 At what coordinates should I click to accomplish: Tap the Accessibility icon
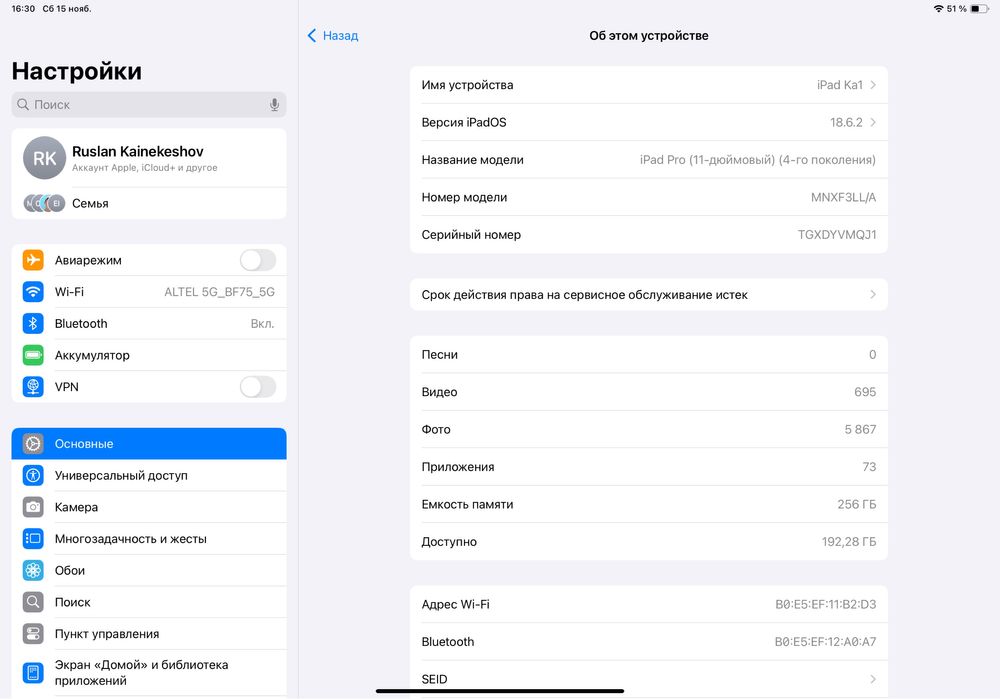34,476
